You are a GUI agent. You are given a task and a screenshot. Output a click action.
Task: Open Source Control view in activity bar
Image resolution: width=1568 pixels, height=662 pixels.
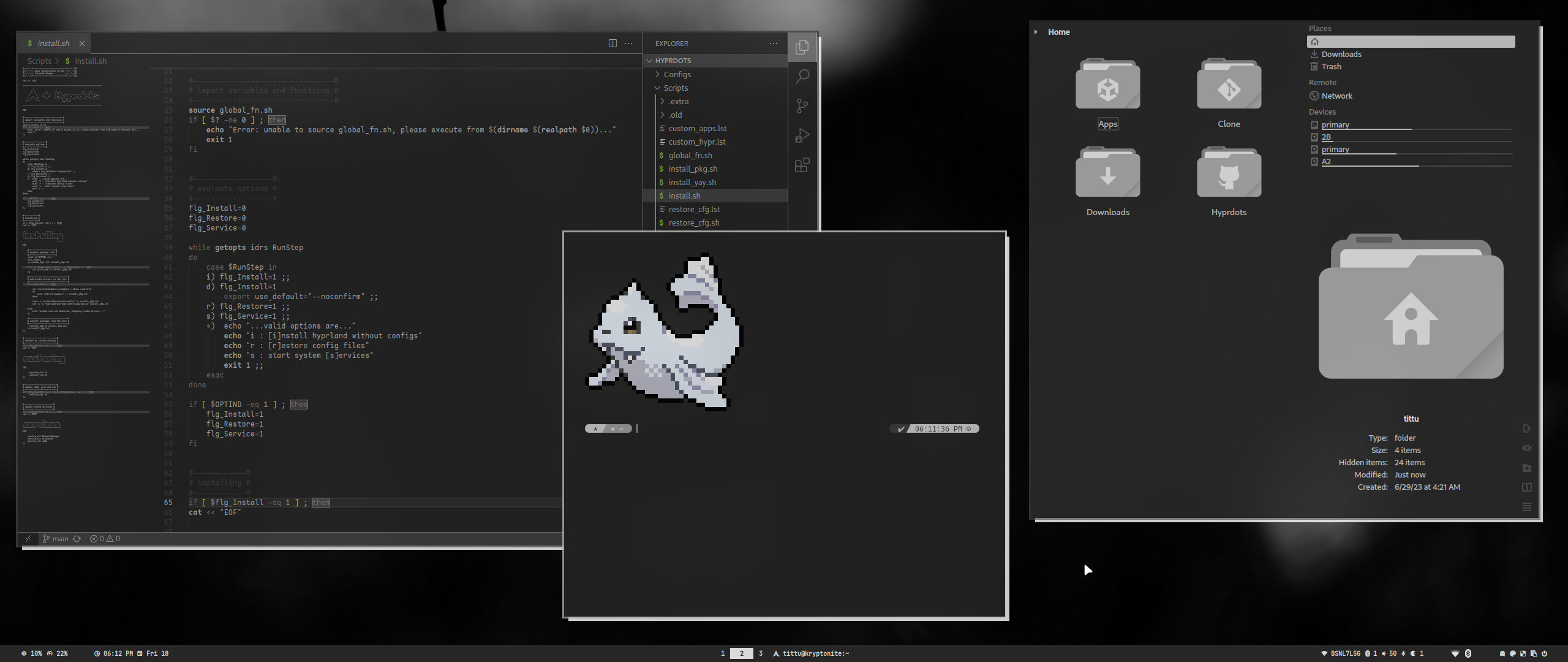(x=802, y=106)
